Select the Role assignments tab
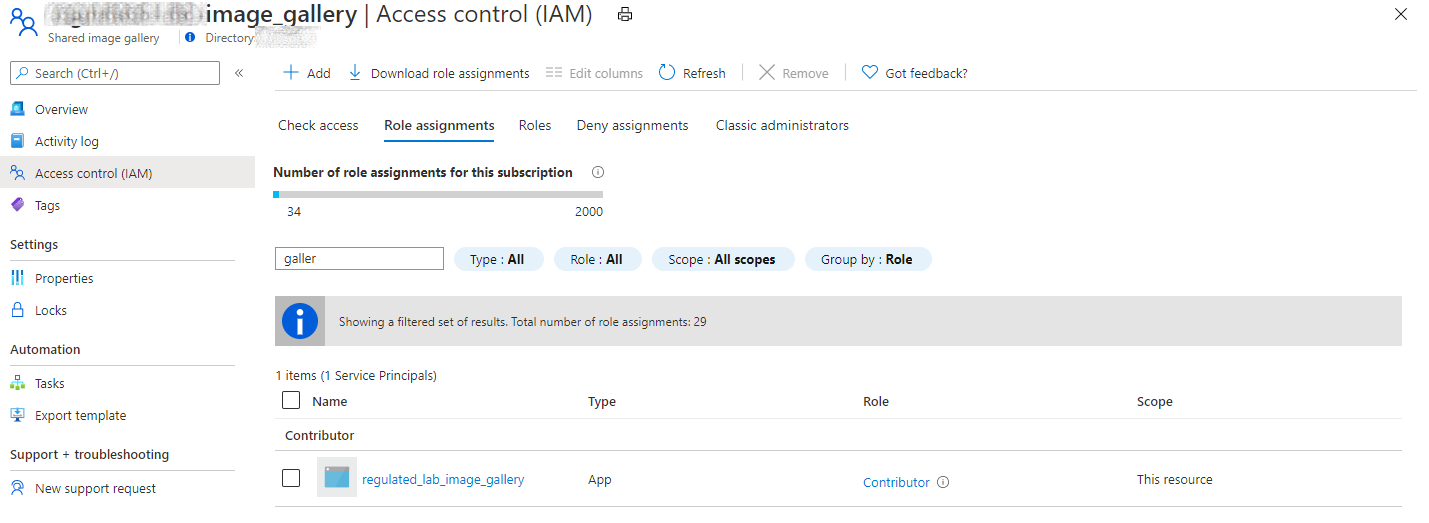Image resolution: width=1429 pixels, height=523 pixels. 439,125
